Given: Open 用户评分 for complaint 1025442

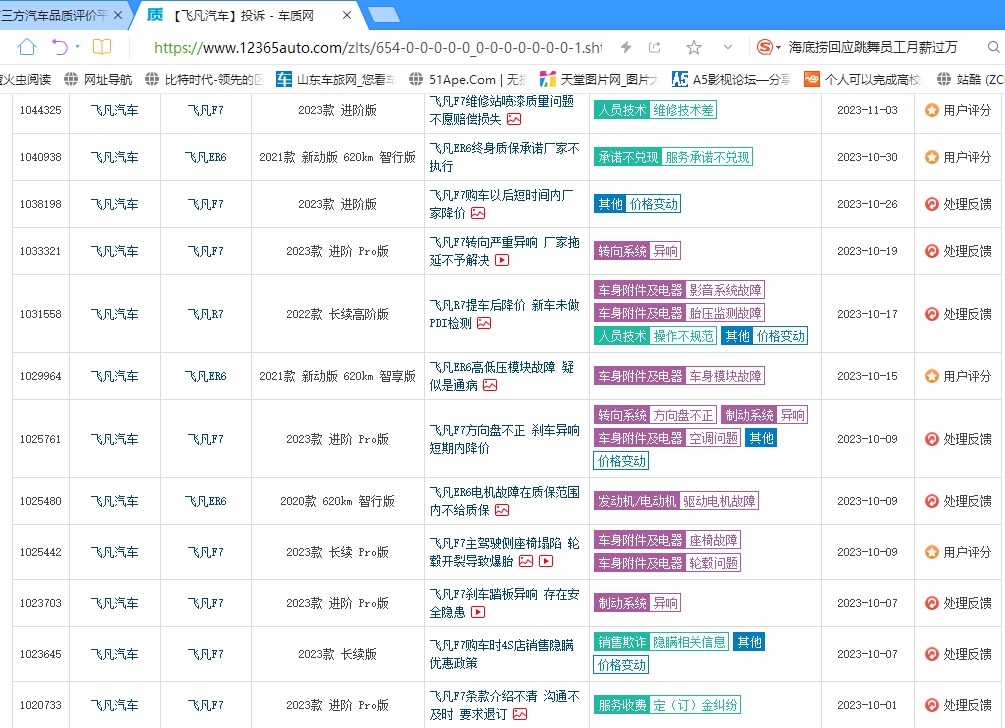Looking at the screenshot, I should coord(958,552).
